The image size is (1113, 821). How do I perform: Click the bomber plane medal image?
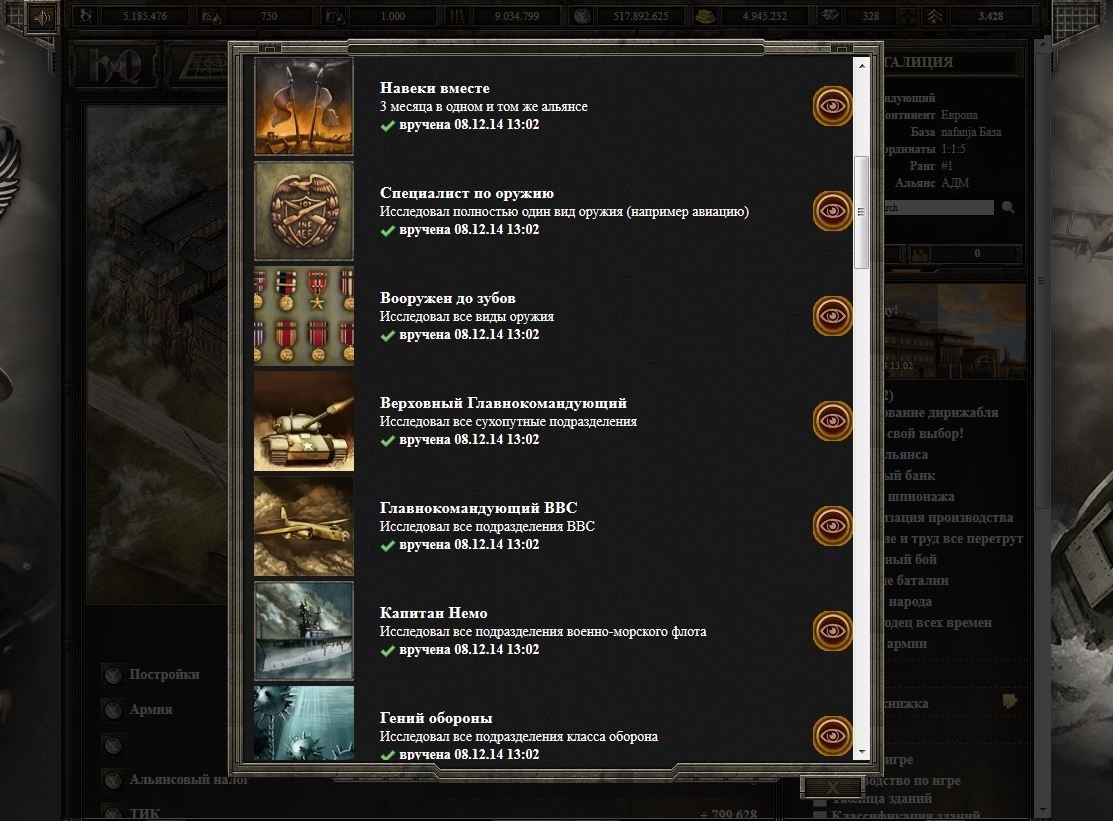click(x=304, y=527)
